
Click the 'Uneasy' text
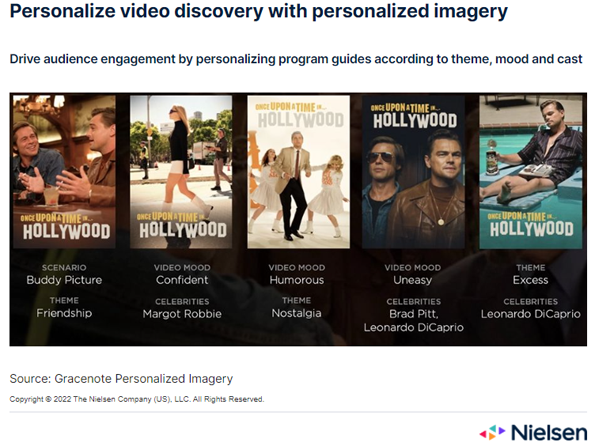(x=413, y=280)
